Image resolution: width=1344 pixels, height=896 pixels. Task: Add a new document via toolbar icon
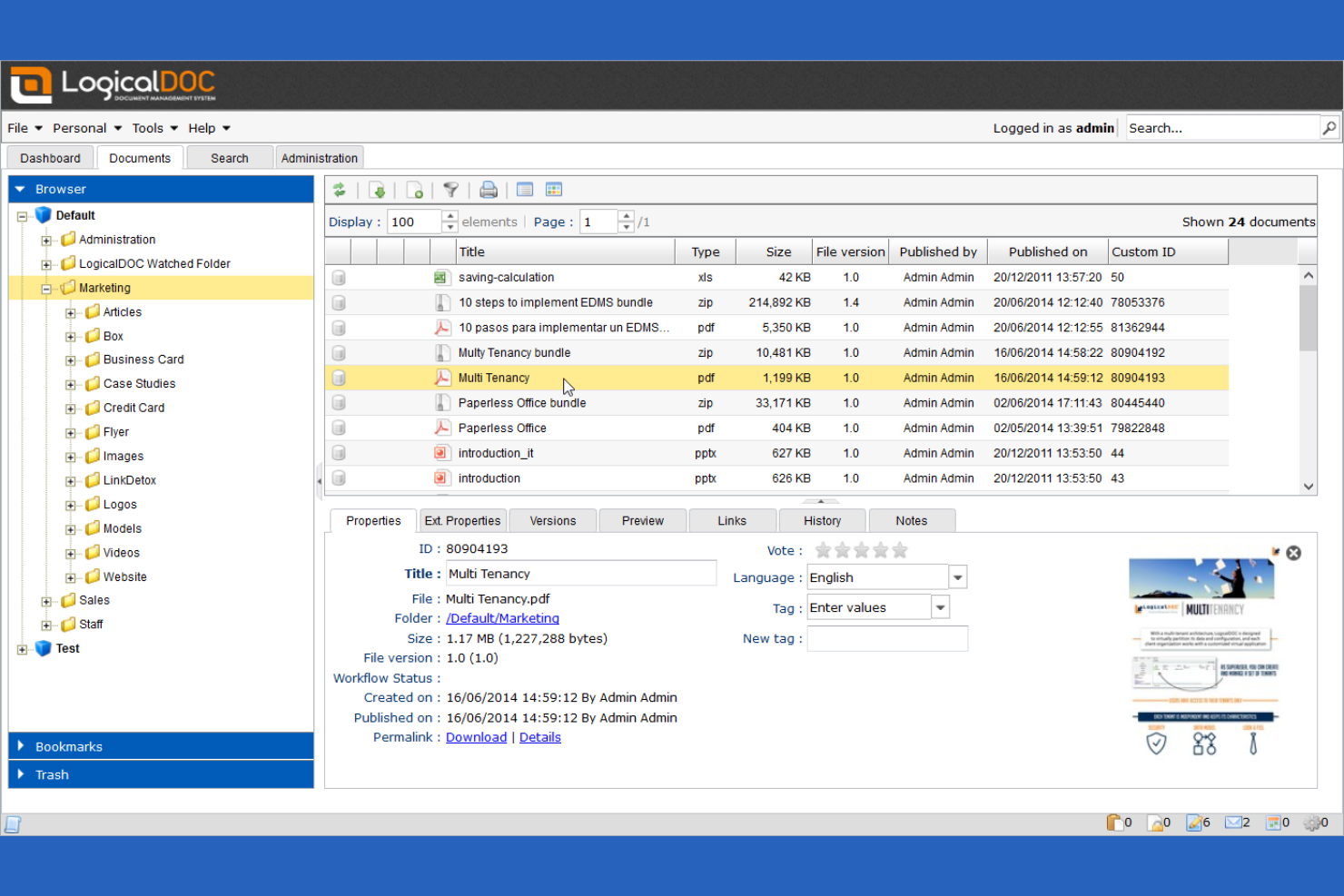tap(416, 189)
